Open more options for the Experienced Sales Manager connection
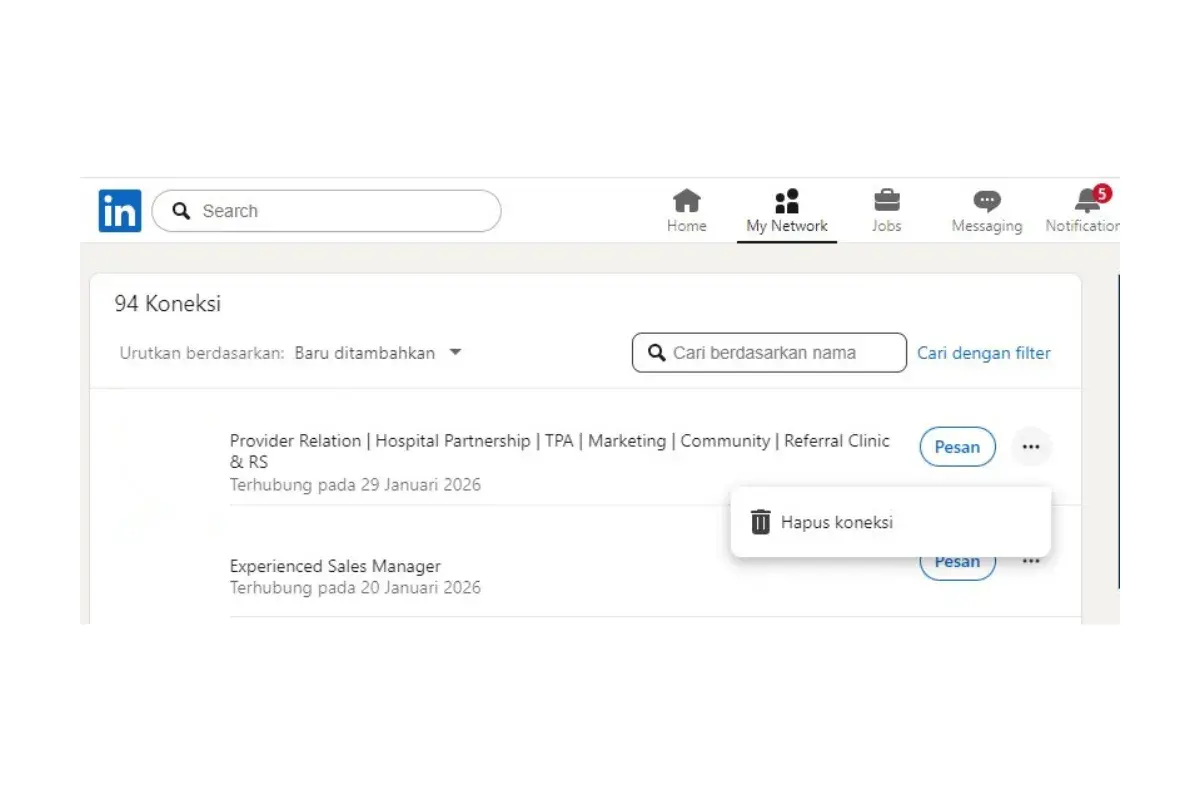This screenshot has height=800, width=1200. tap(1031, 561)
